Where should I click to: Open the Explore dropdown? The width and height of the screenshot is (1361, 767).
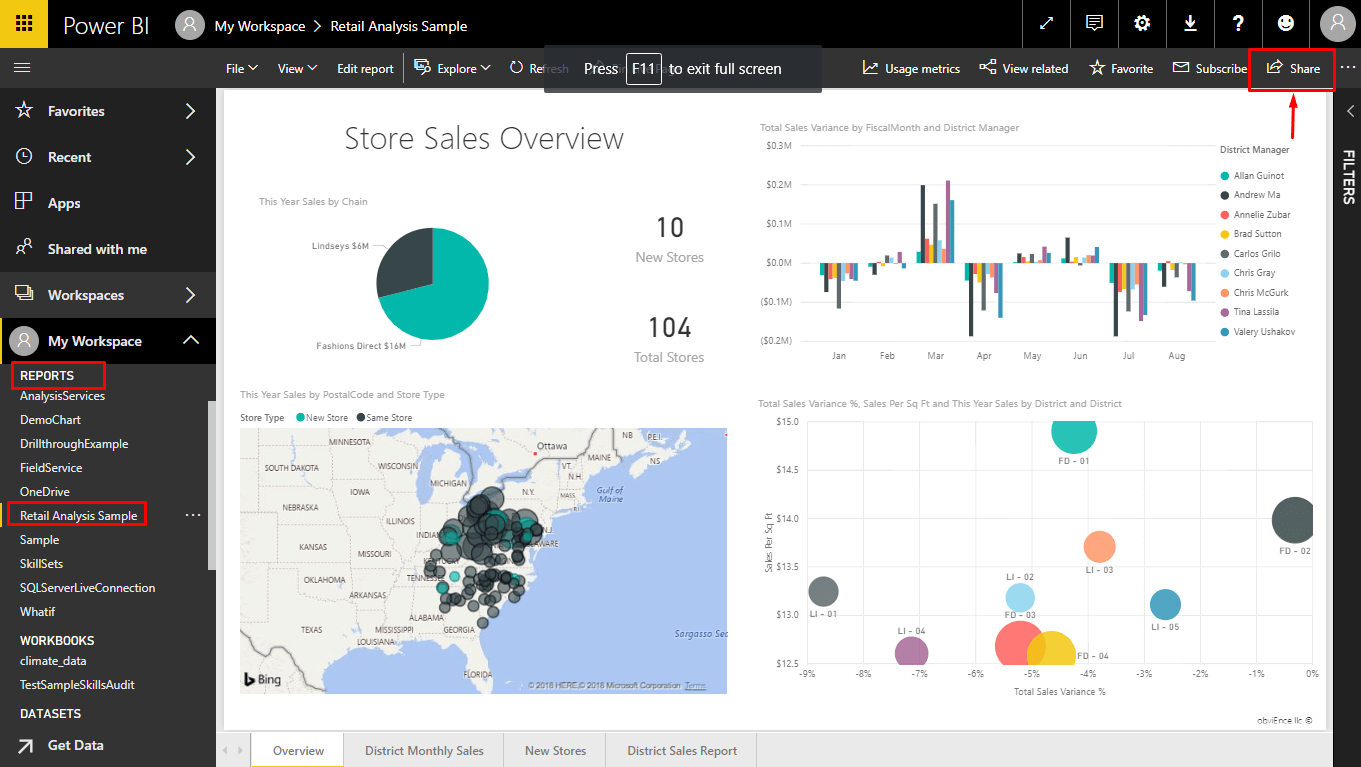452,68
